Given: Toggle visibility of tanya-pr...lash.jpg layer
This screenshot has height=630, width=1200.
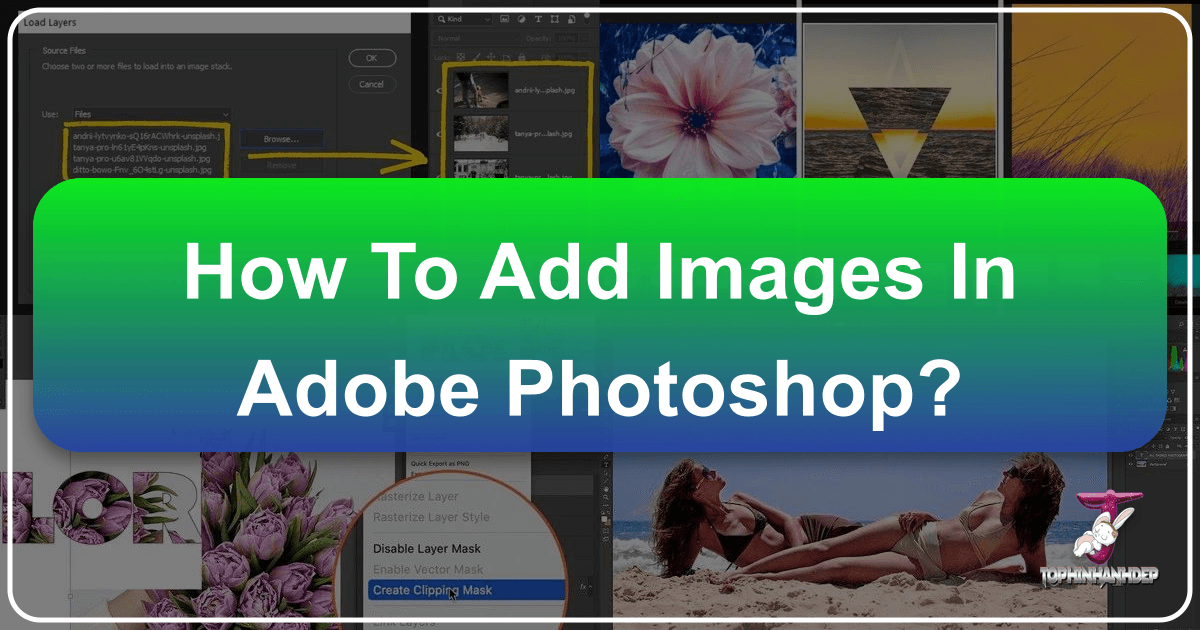Looking at the screenshot, I should pyautogui.click(x=441, y=132).
